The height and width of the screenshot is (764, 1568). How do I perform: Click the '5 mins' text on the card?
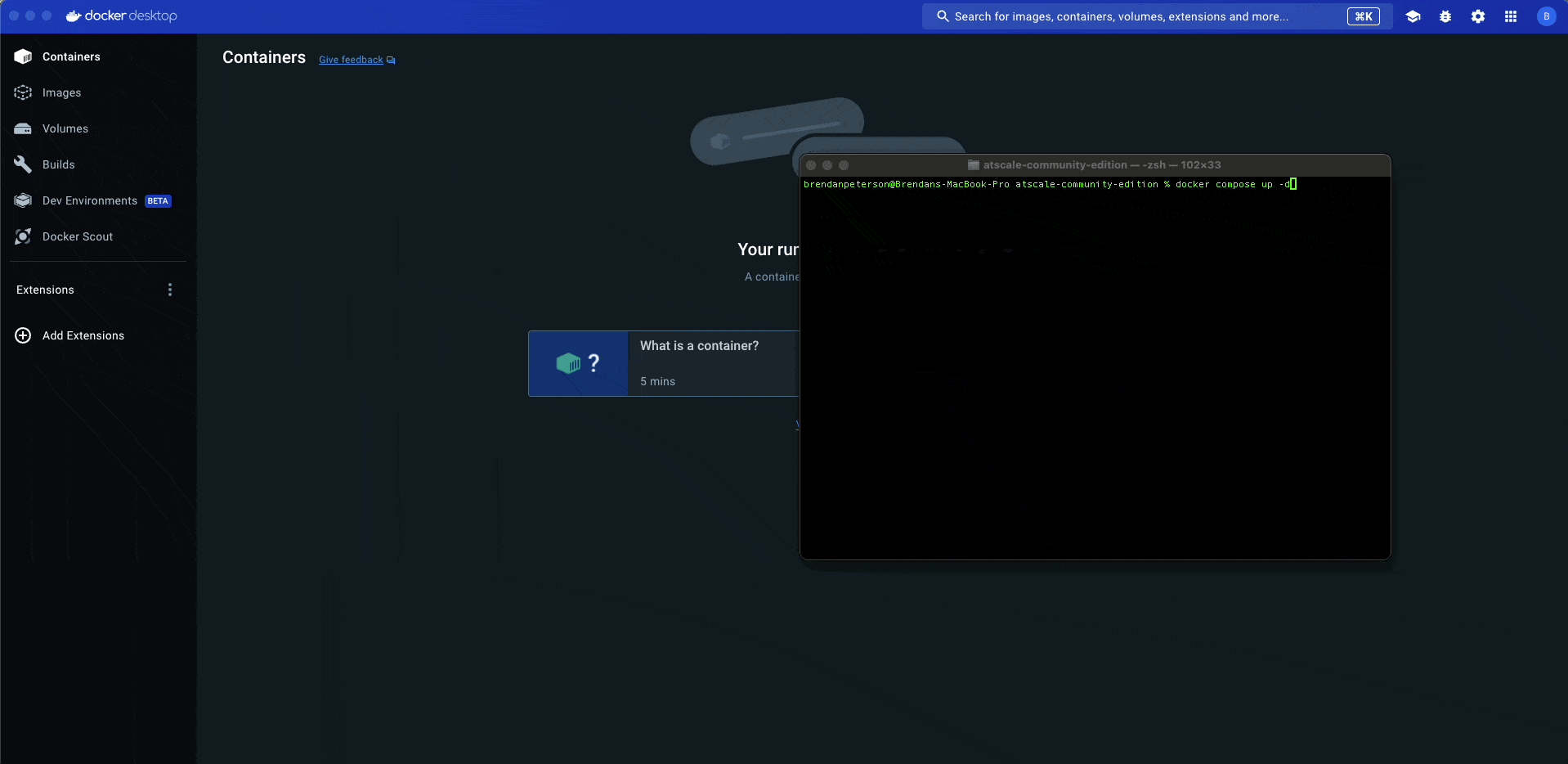pos(657,381)
